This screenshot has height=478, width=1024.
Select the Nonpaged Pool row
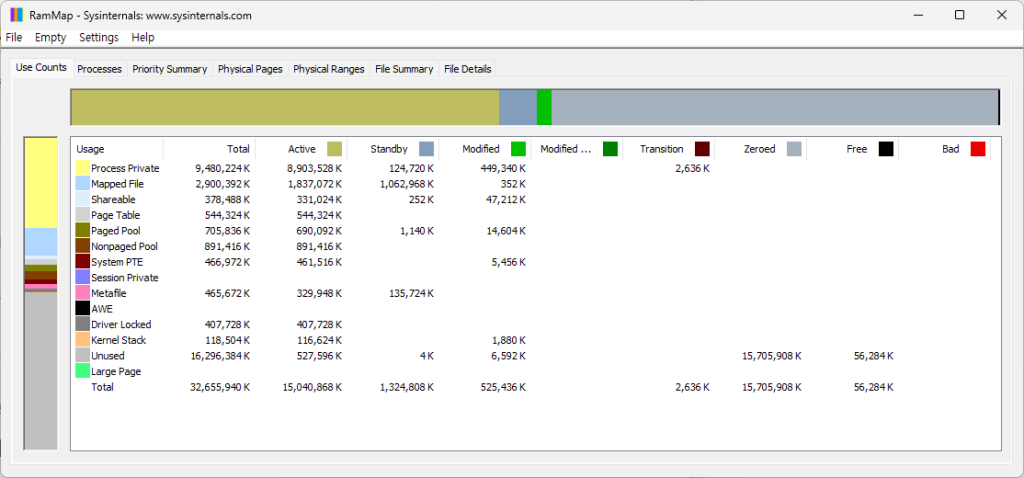(124, 246)
